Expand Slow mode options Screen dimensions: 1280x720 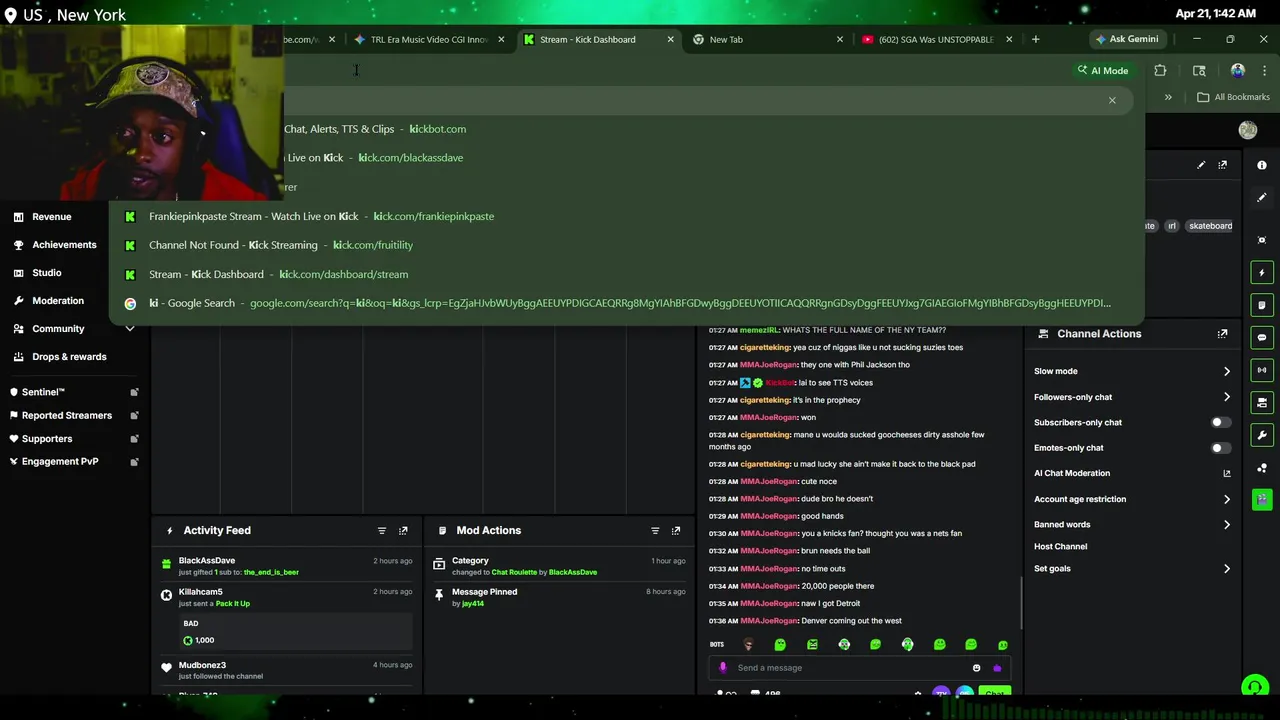(x=1227, y=371)
